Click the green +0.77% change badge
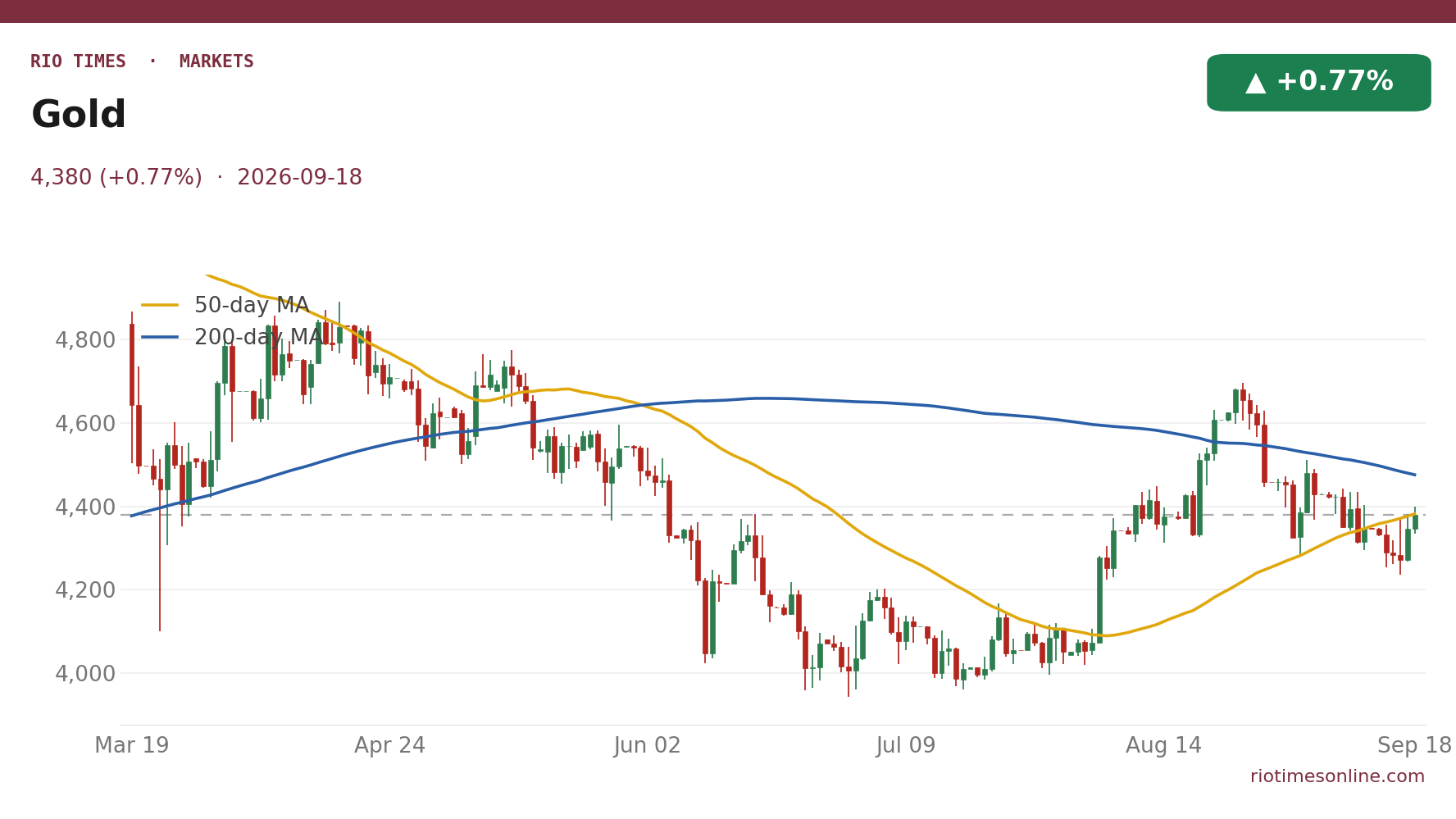Image resolution: width=1456 pixels, height=819 pixels. tap(1318, 83)
